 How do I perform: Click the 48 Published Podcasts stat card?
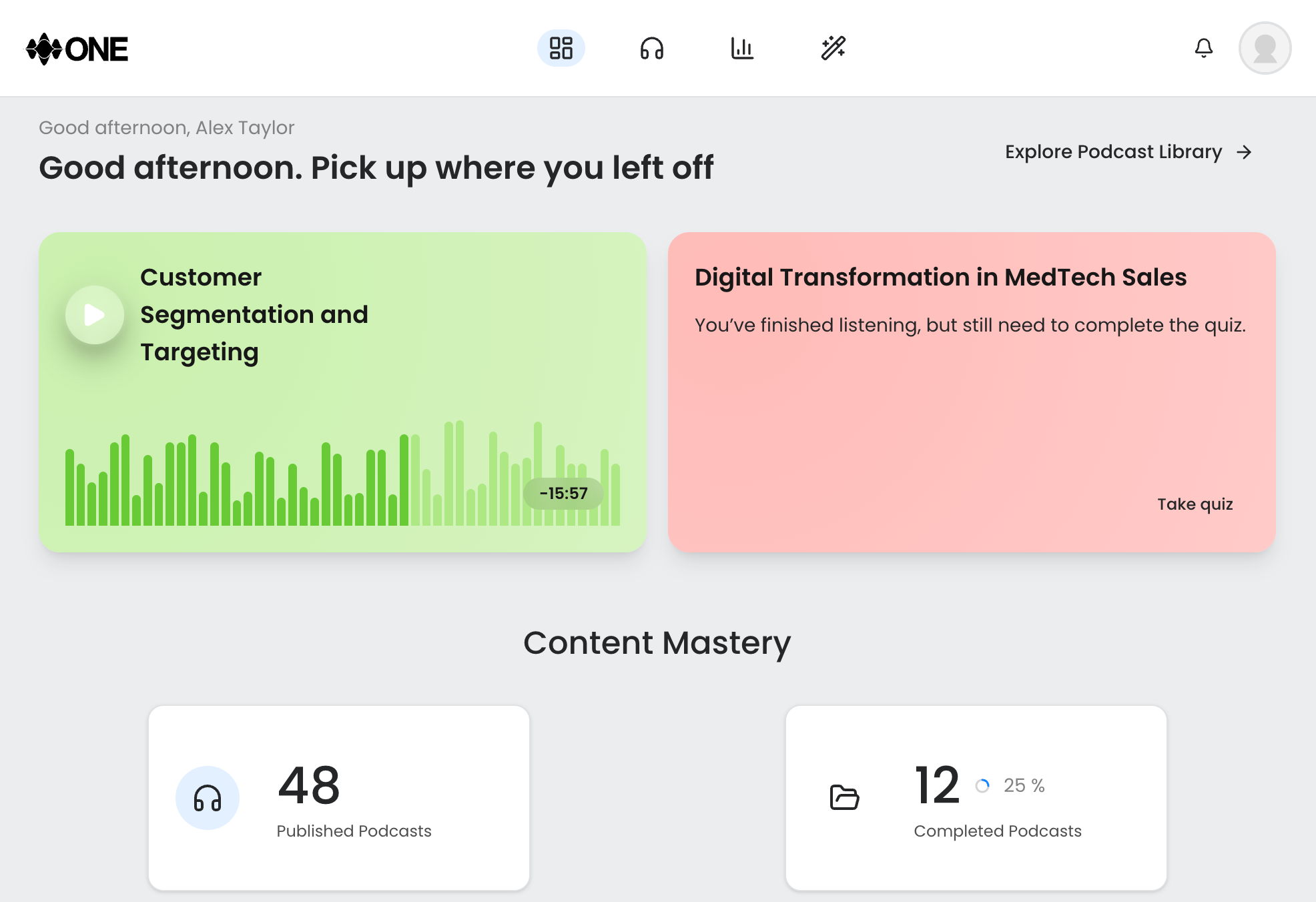coord(339,799)
